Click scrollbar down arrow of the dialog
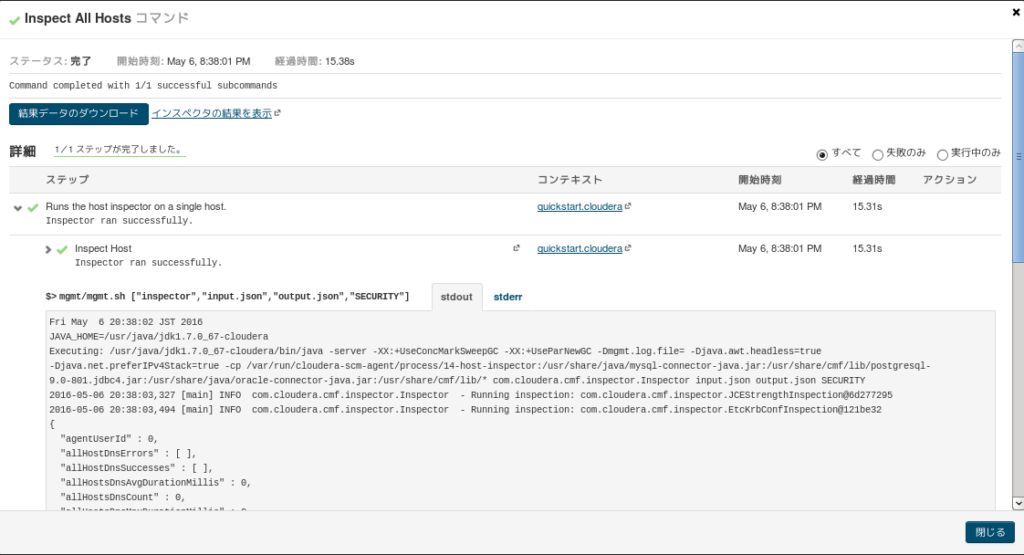 1018,503
